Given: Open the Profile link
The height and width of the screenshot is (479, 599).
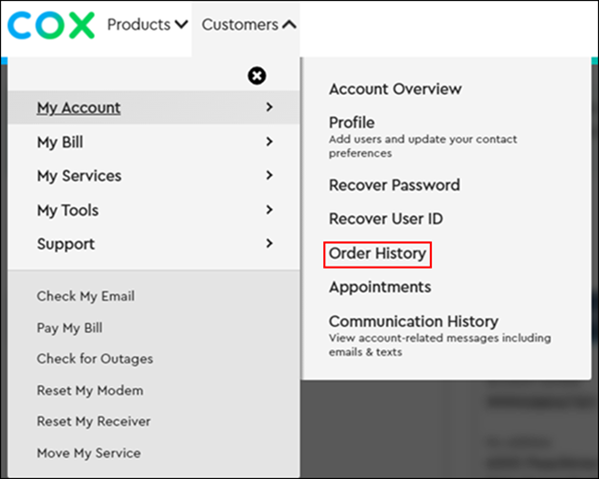Looking at the screenshot, I should tap(351, 123).
